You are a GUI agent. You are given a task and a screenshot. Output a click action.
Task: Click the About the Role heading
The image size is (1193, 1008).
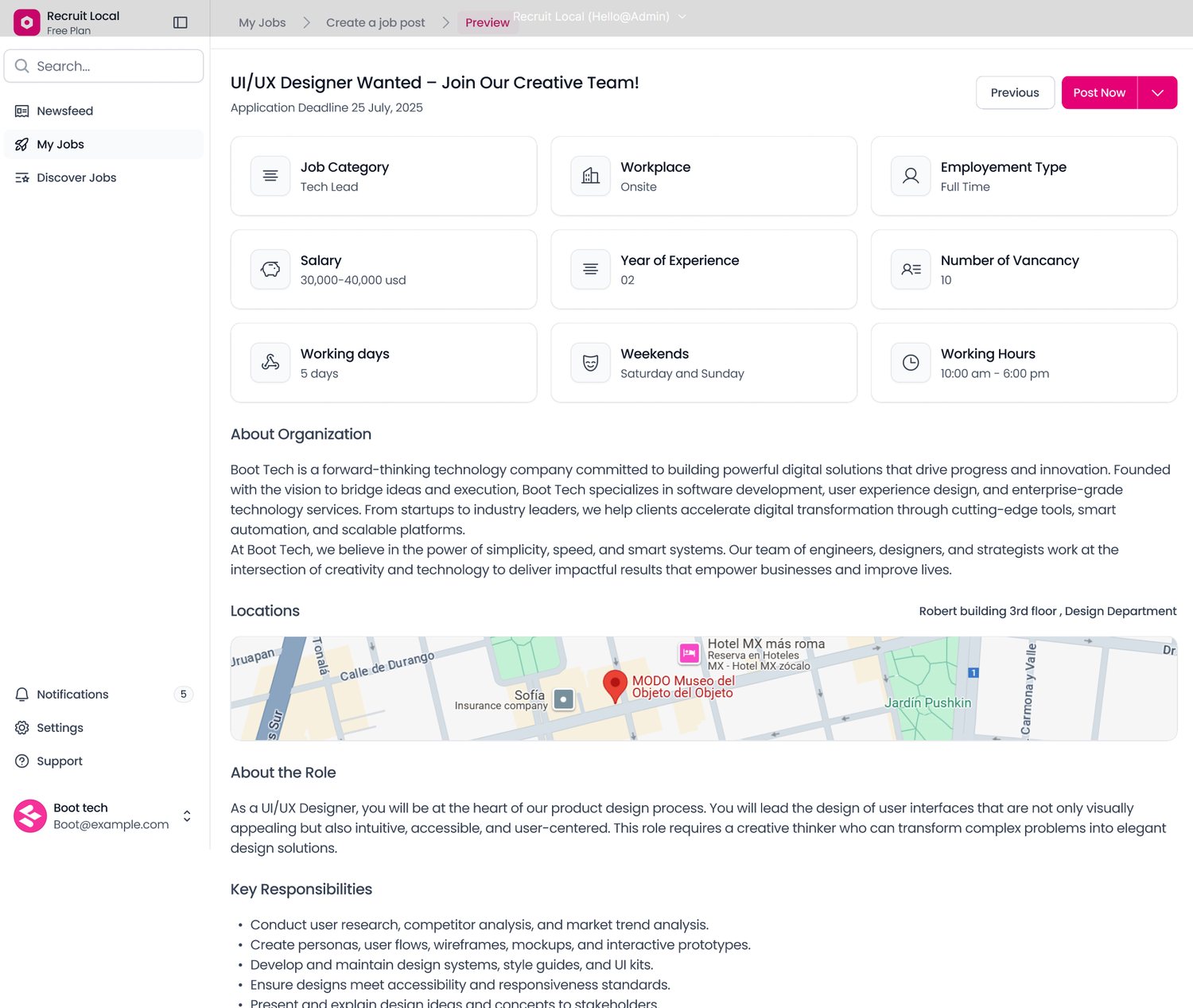point(283,773)
